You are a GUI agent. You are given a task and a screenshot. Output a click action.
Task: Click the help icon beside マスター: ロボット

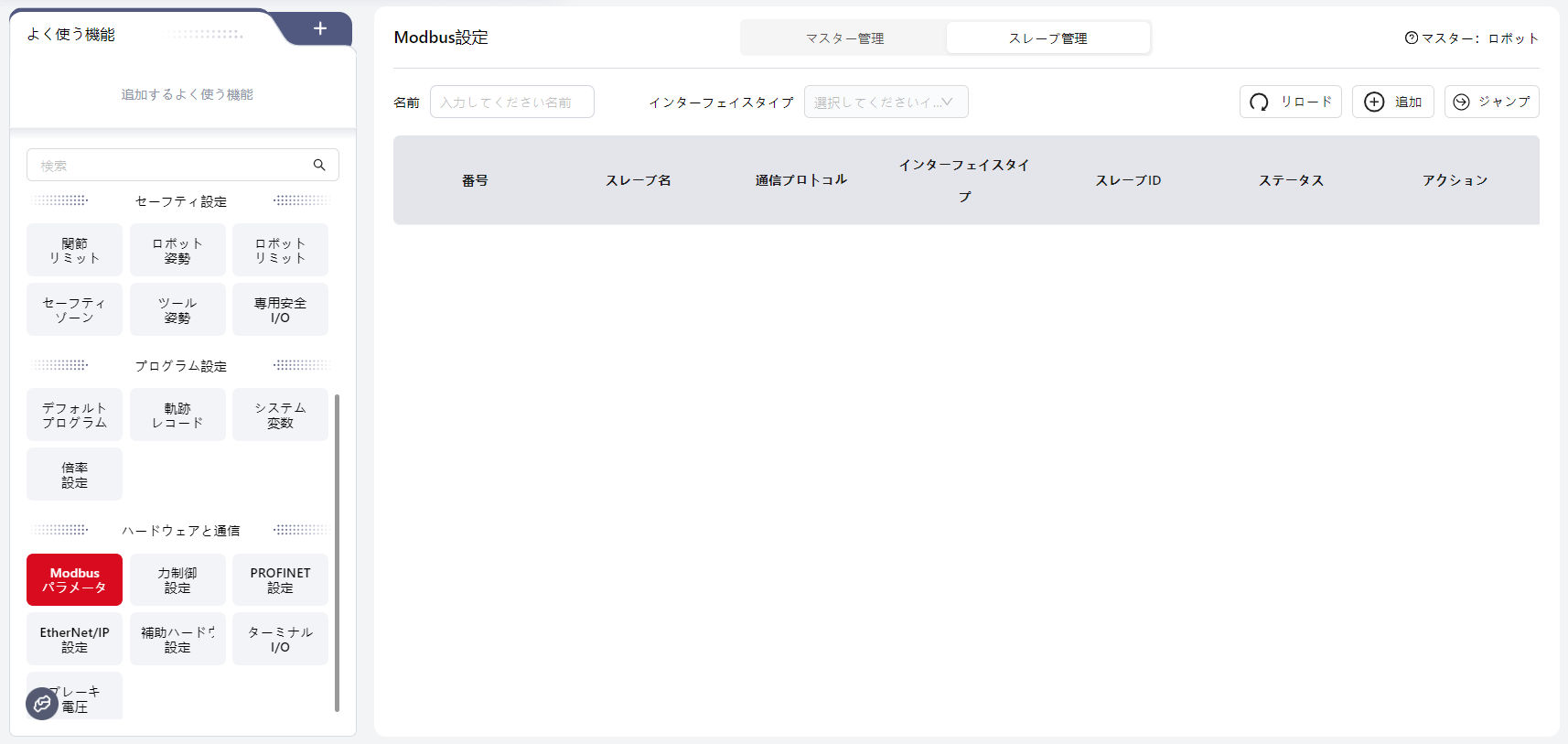click(x=1411, y=38)
